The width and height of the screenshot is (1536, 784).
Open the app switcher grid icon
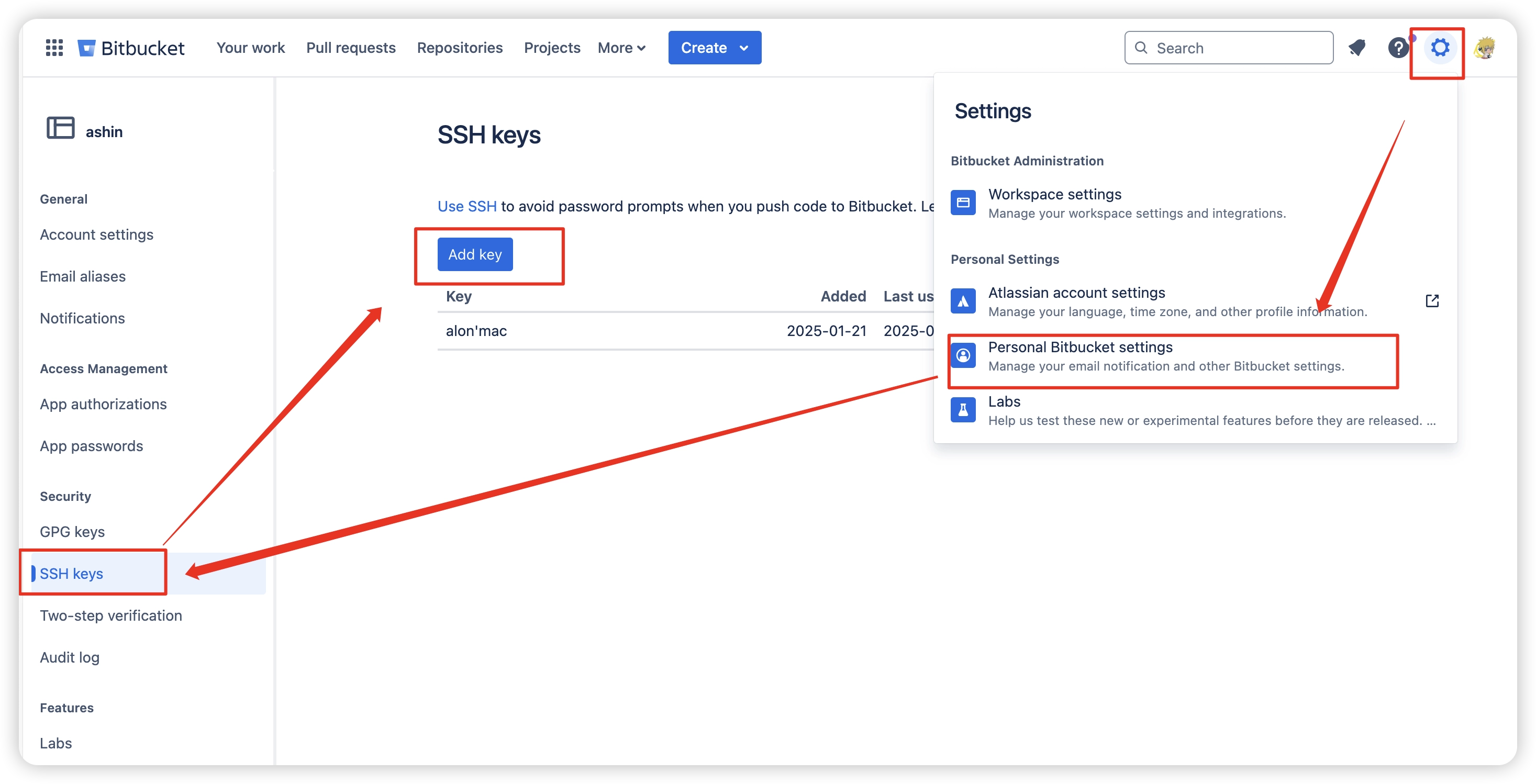tap(54, 48)
